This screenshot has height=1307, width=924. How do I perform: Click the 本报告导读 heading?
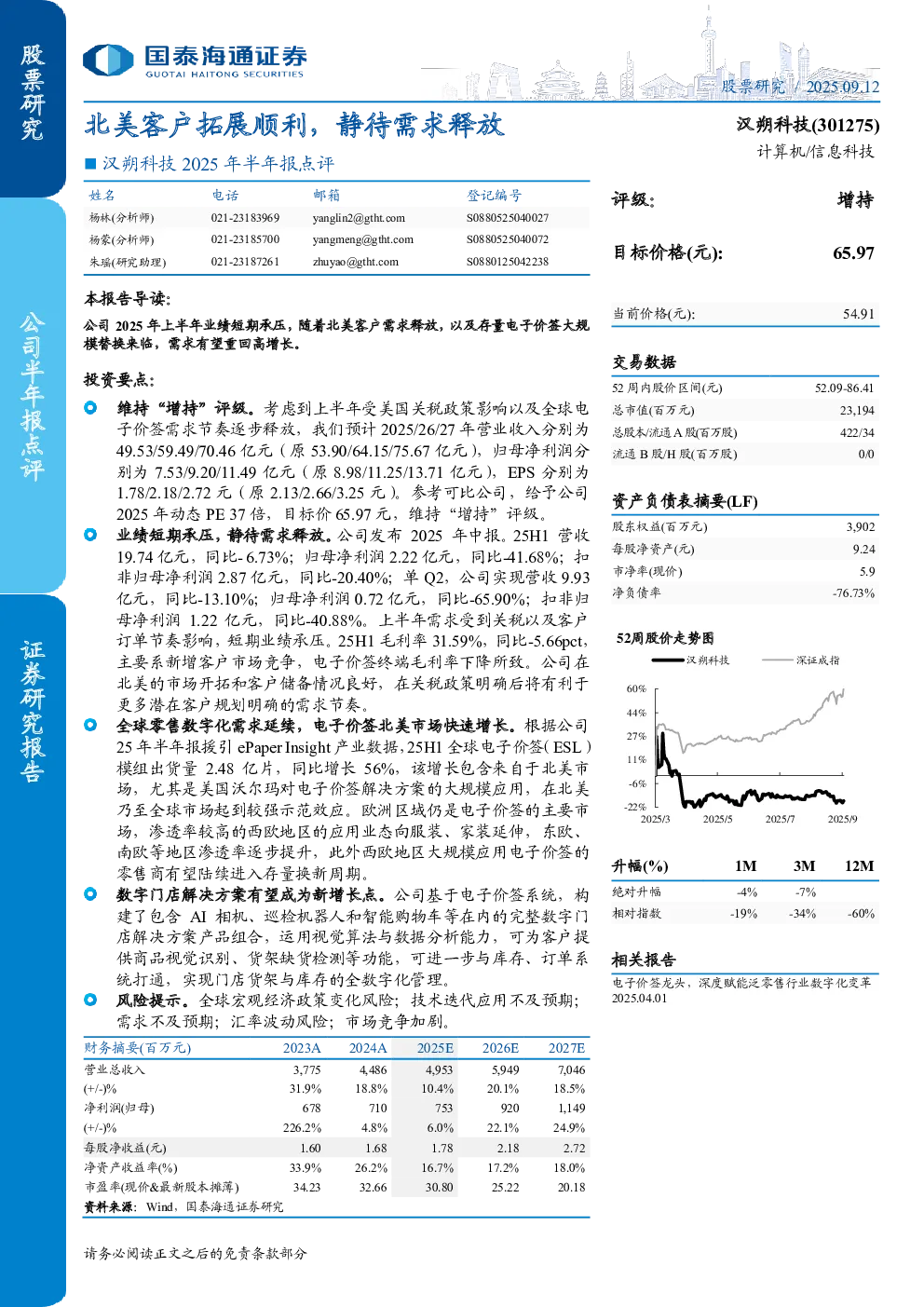point(127,298)
